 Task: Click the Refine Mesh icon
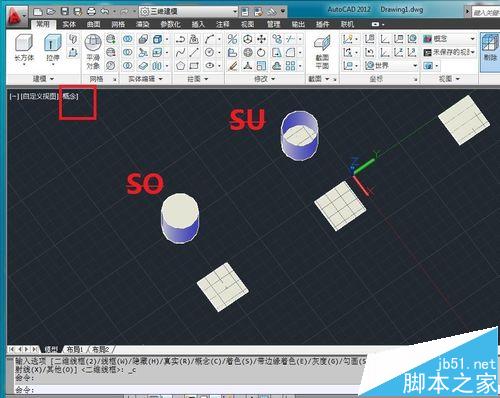(x=111, y=66)
